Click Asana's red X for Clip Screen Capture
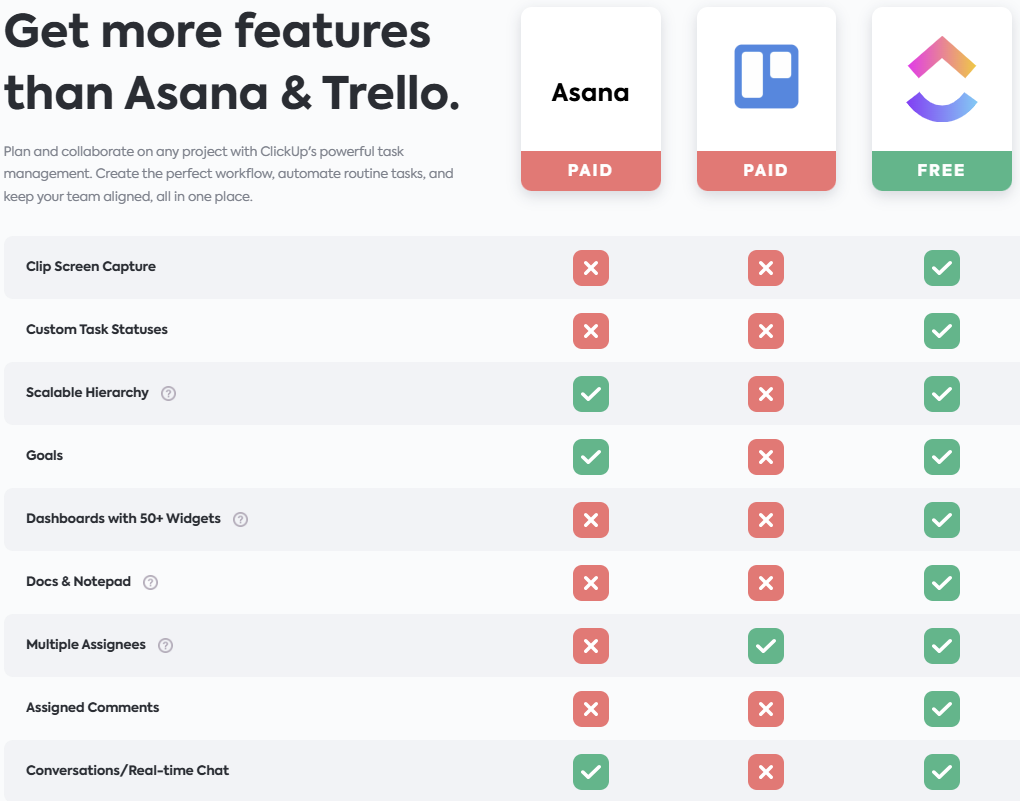1020x801 pixels. tap(591, 268)
